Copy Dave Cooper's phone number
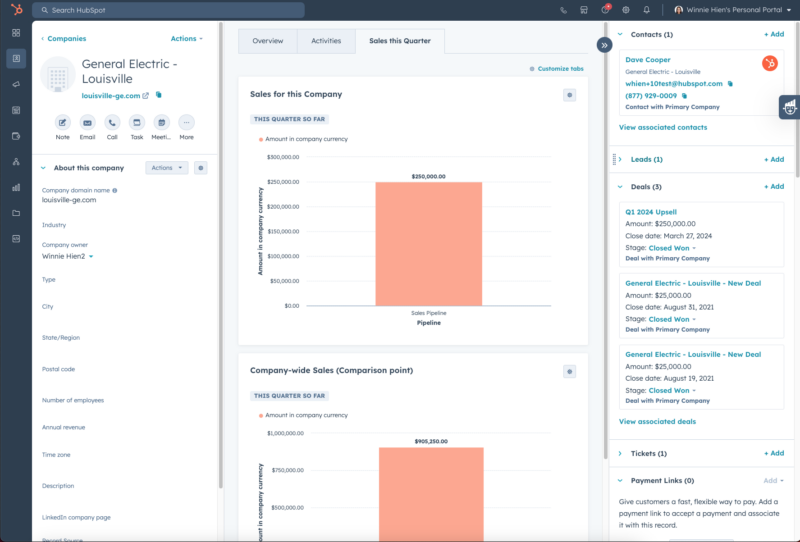800x542 pixels. click(x=684, y=95)
